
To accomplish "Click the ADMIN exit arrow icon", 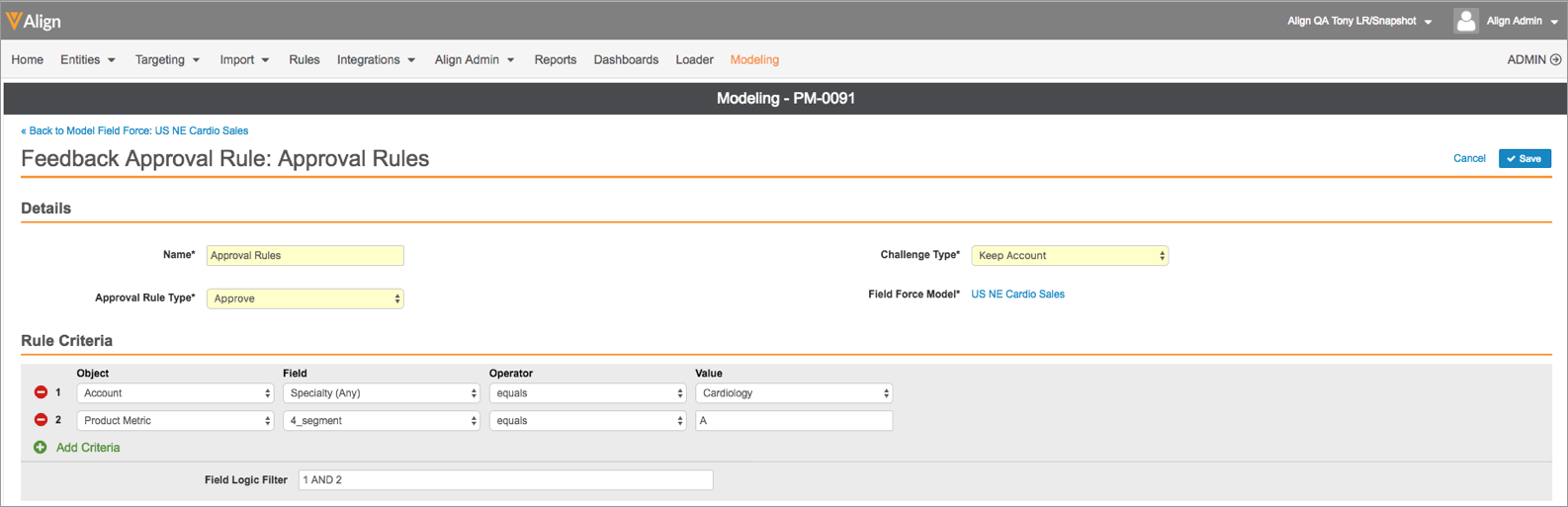I will pyautogui.click(x=1555, y=60).
